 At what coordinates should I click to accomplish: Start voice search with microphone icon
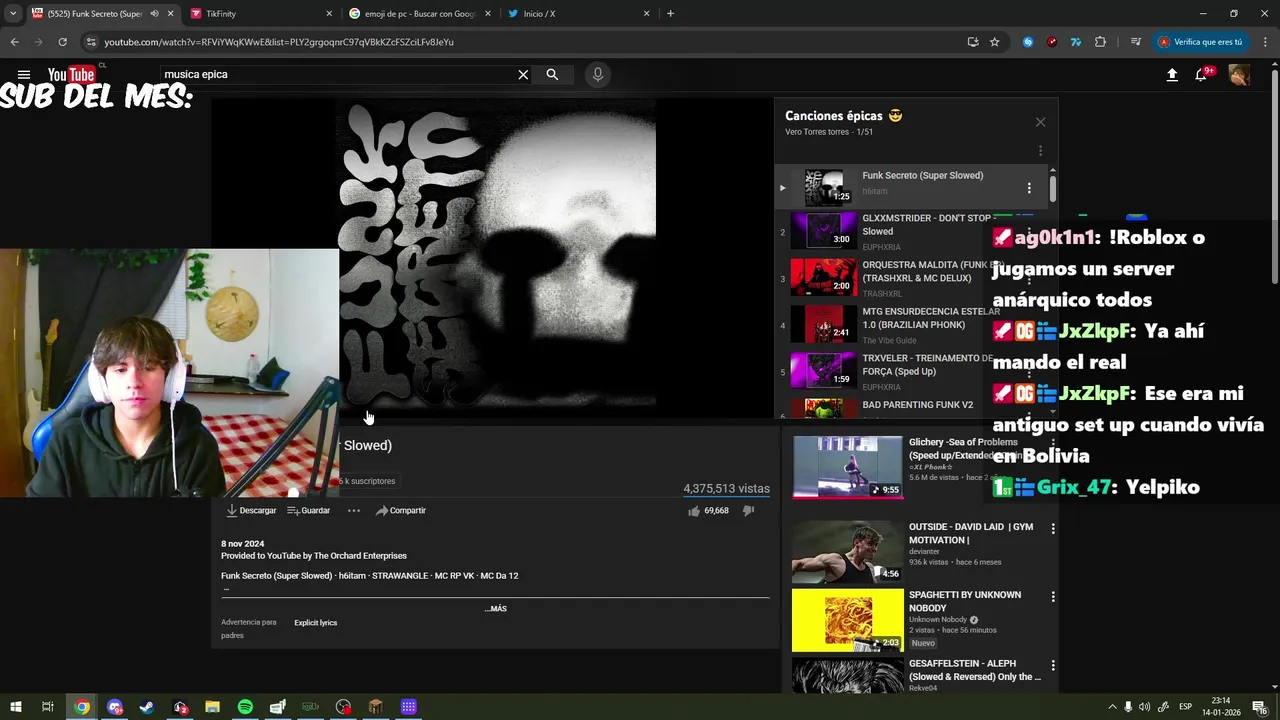(598, 75)
